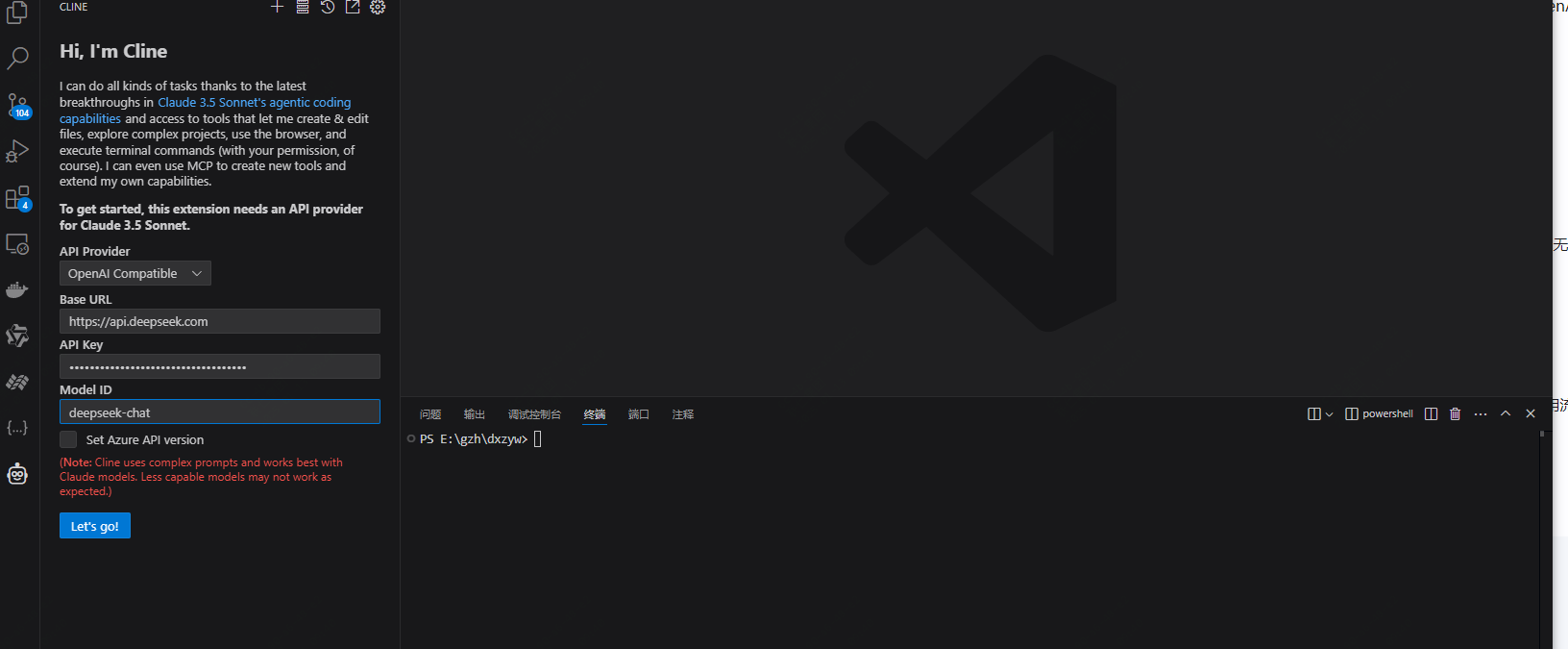Switch to the 输出 panel tab

[x=474, y=414]
